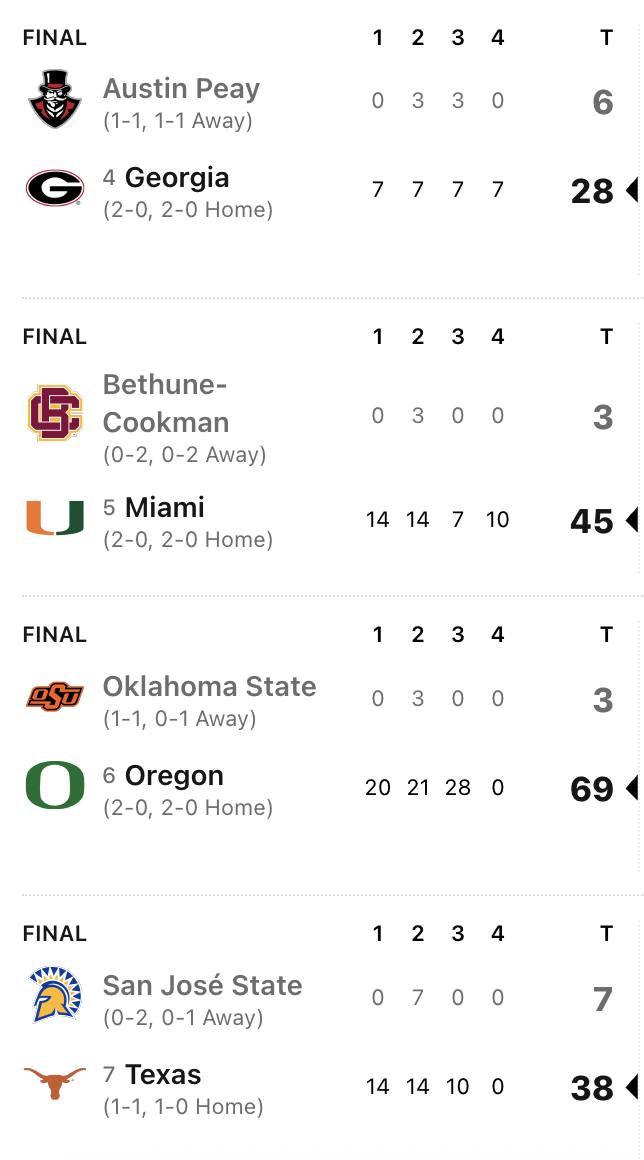Click the Georgia Bulldogs G logo
The width and height of the screenshot is (644, 1160).
click(55, 188)
